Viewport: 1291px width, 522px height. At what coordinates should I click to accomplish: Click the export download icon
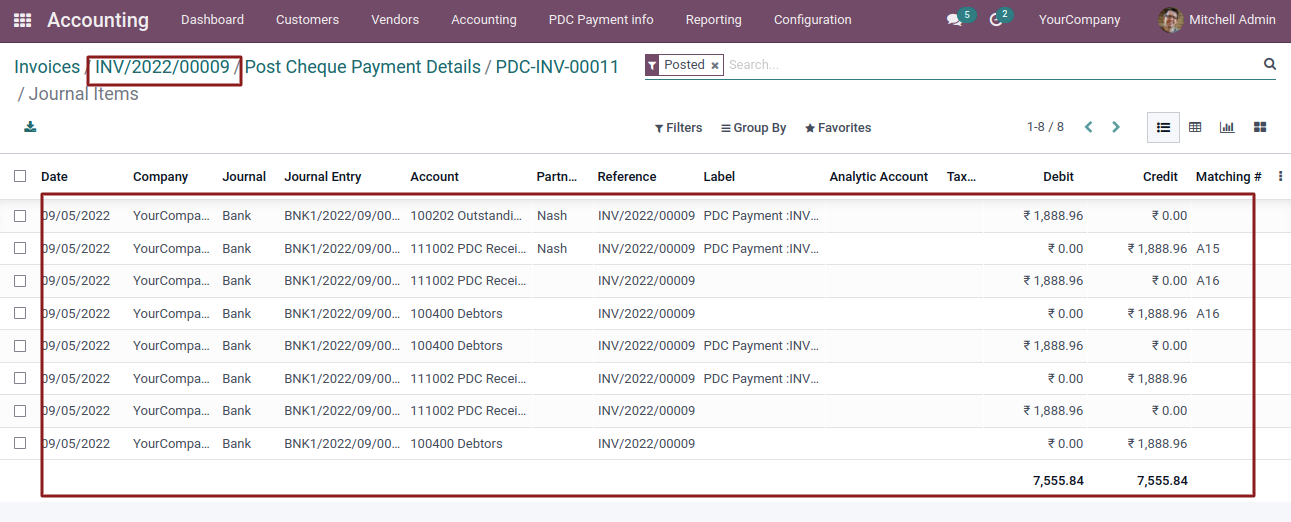click(x=31, y=127)
